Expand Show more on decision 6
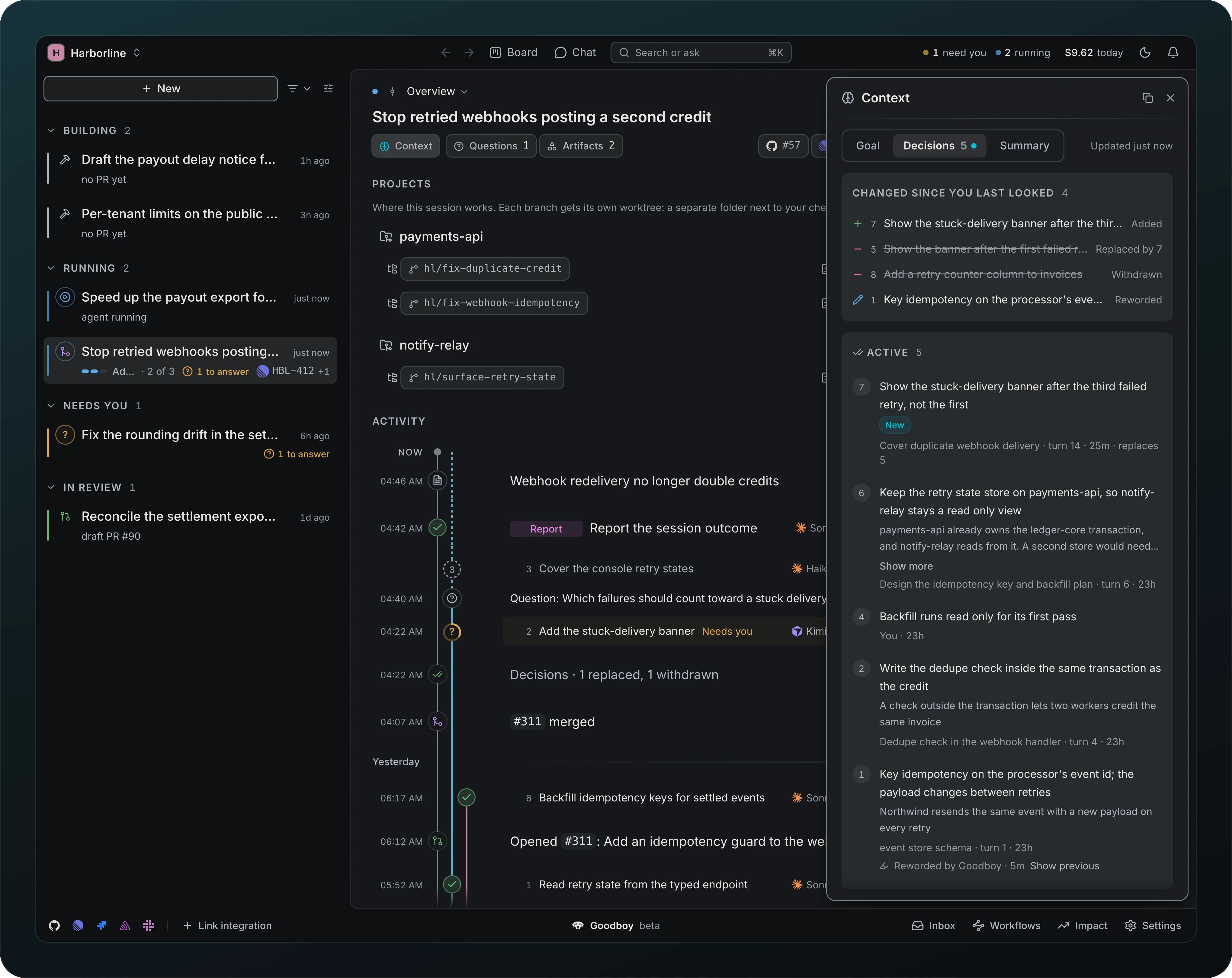Image resolution: width=1232 pixels, height=978 pixels. (906, 566)
